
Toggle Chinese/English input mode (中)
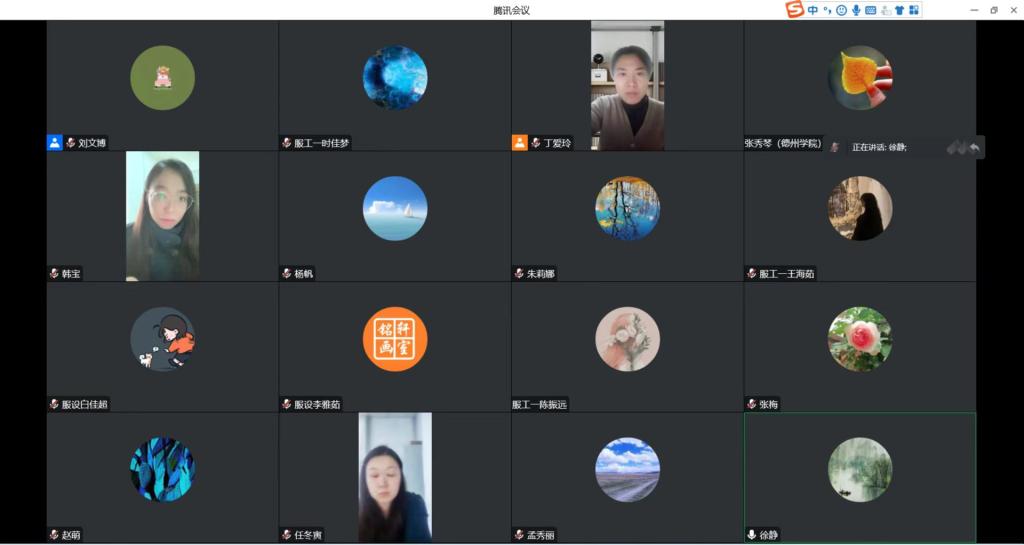point(813,10)
